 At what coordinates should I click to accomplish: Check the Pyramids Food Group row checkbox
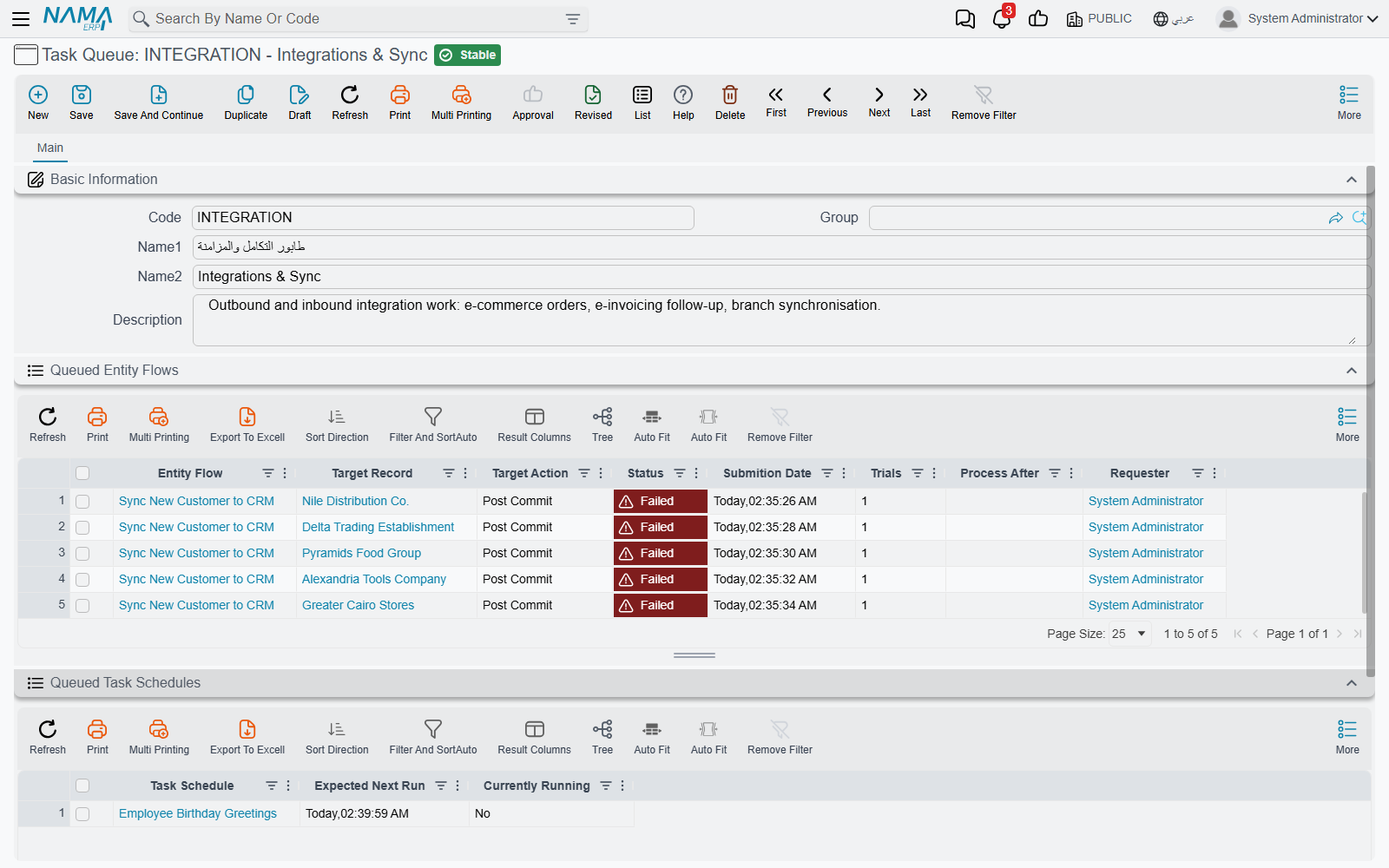coord(82,553)
